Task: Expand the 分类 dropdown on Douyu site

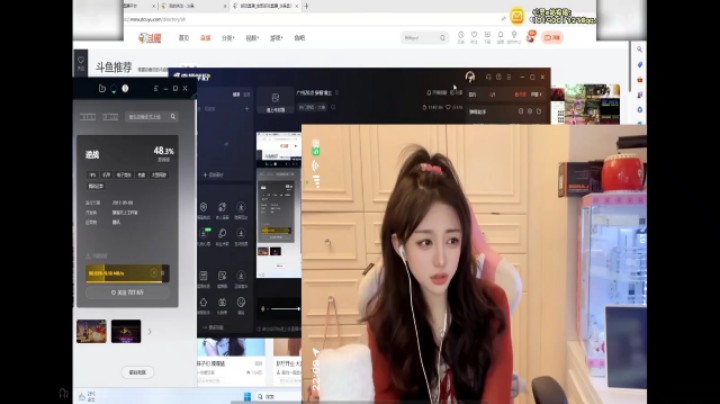Action: coord(228,38)
